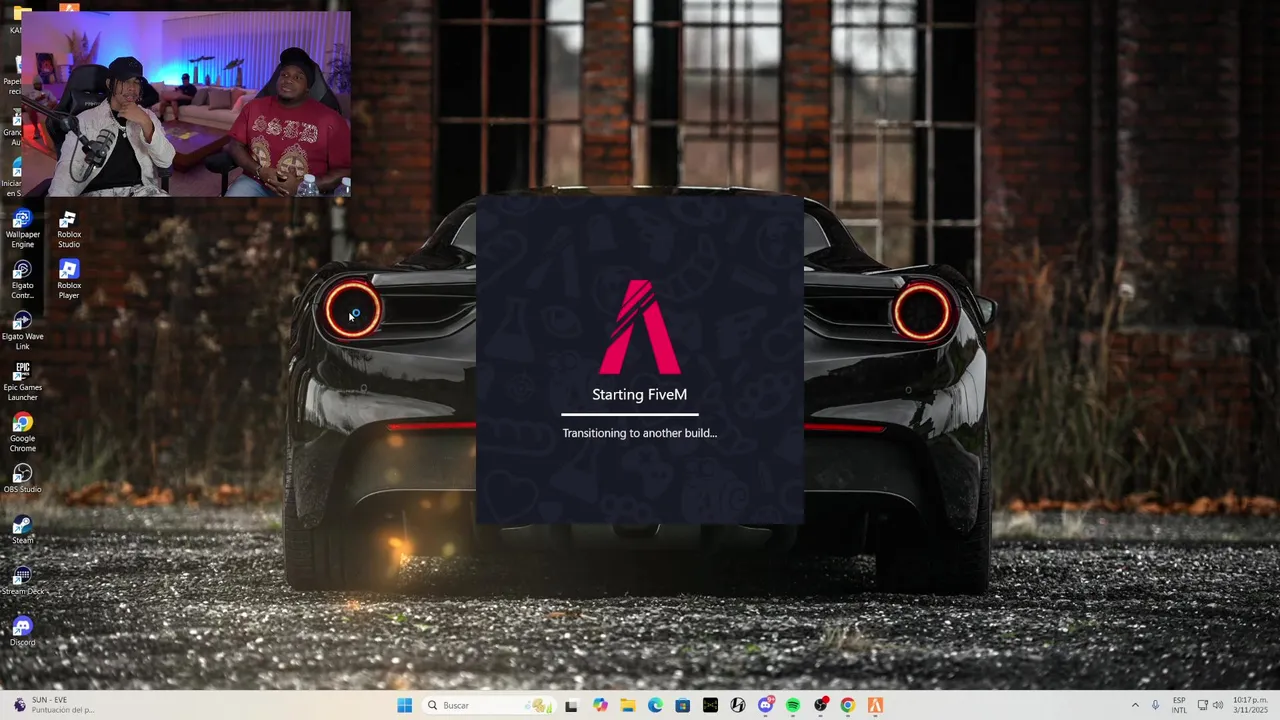Open Copilot from the taskbar
The width and height of the screenshot is (1280, 720).
[x=600, y=705]
